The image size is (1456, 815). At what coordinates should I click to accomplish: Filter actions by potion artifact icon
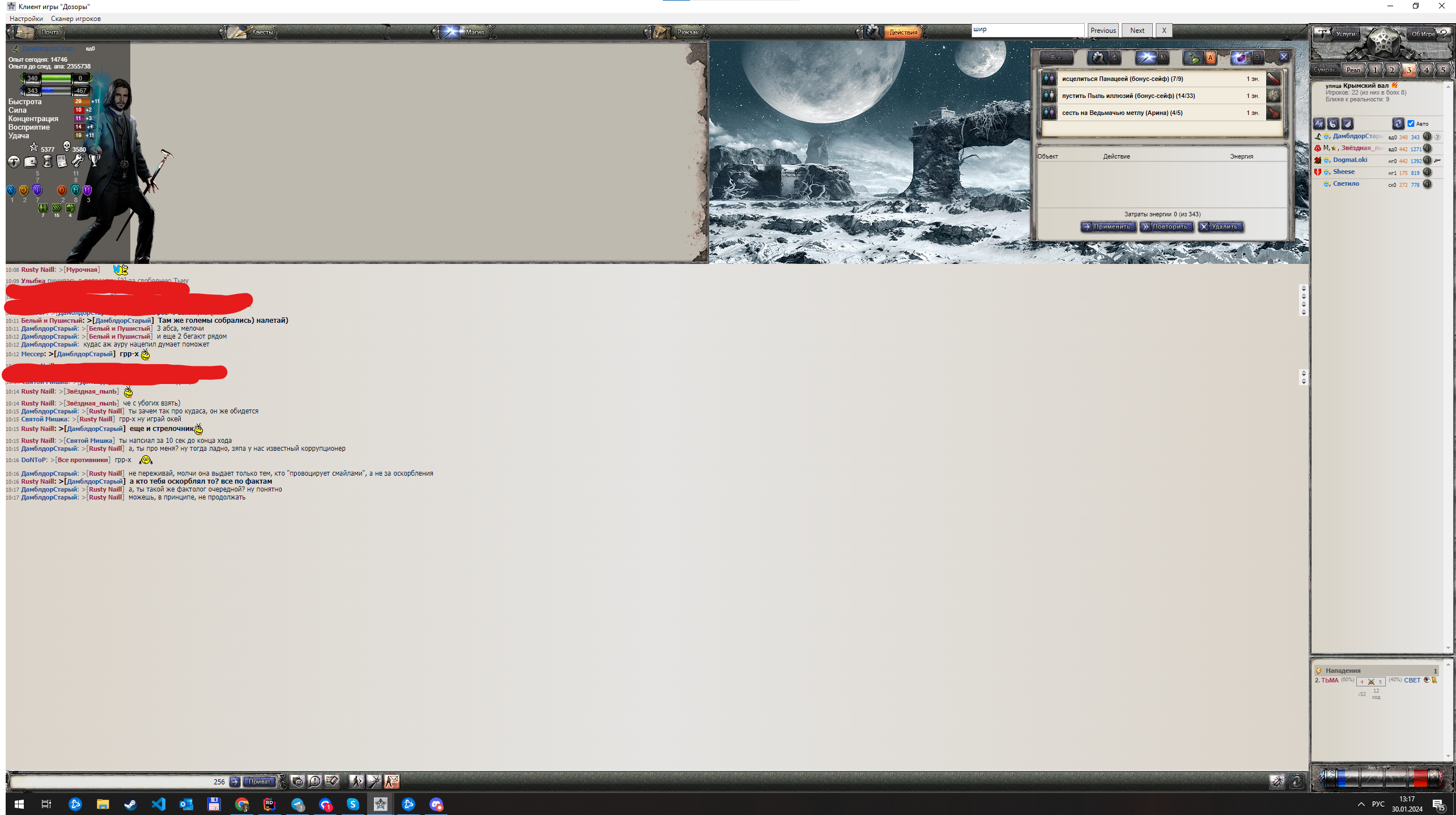tap(1194, 58)
